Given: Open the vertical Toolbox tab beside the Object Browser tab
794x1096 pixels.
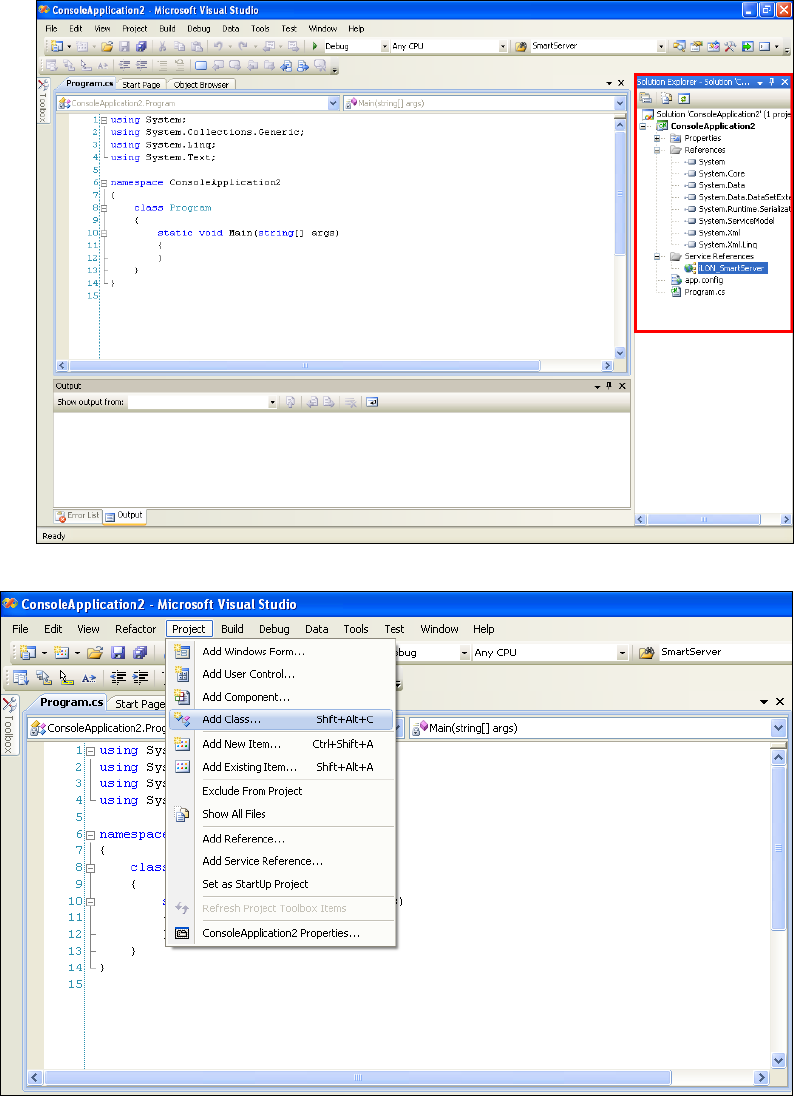Looking at the screenshot, I should coord(43,100).
